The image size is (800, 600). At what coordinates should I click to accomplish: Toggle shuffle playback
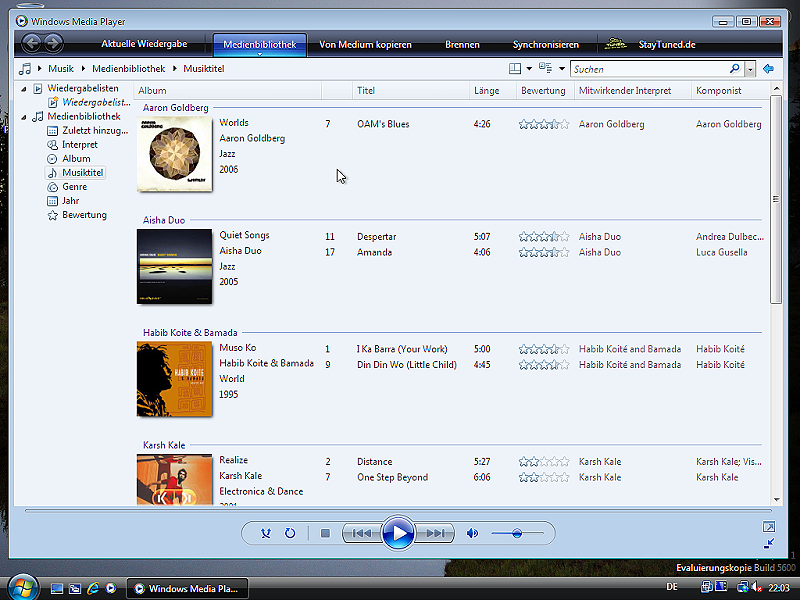[x=266, y=533]
